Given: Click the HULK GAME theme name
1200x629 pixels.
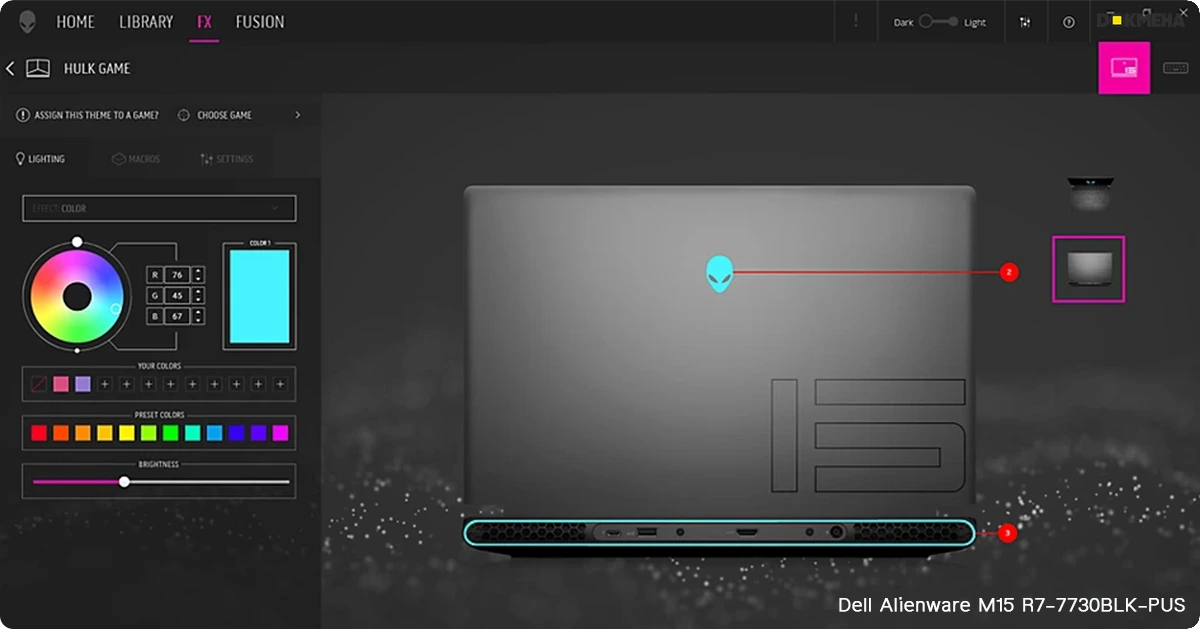Looking at the screenshot, I should tap(97, 69).
